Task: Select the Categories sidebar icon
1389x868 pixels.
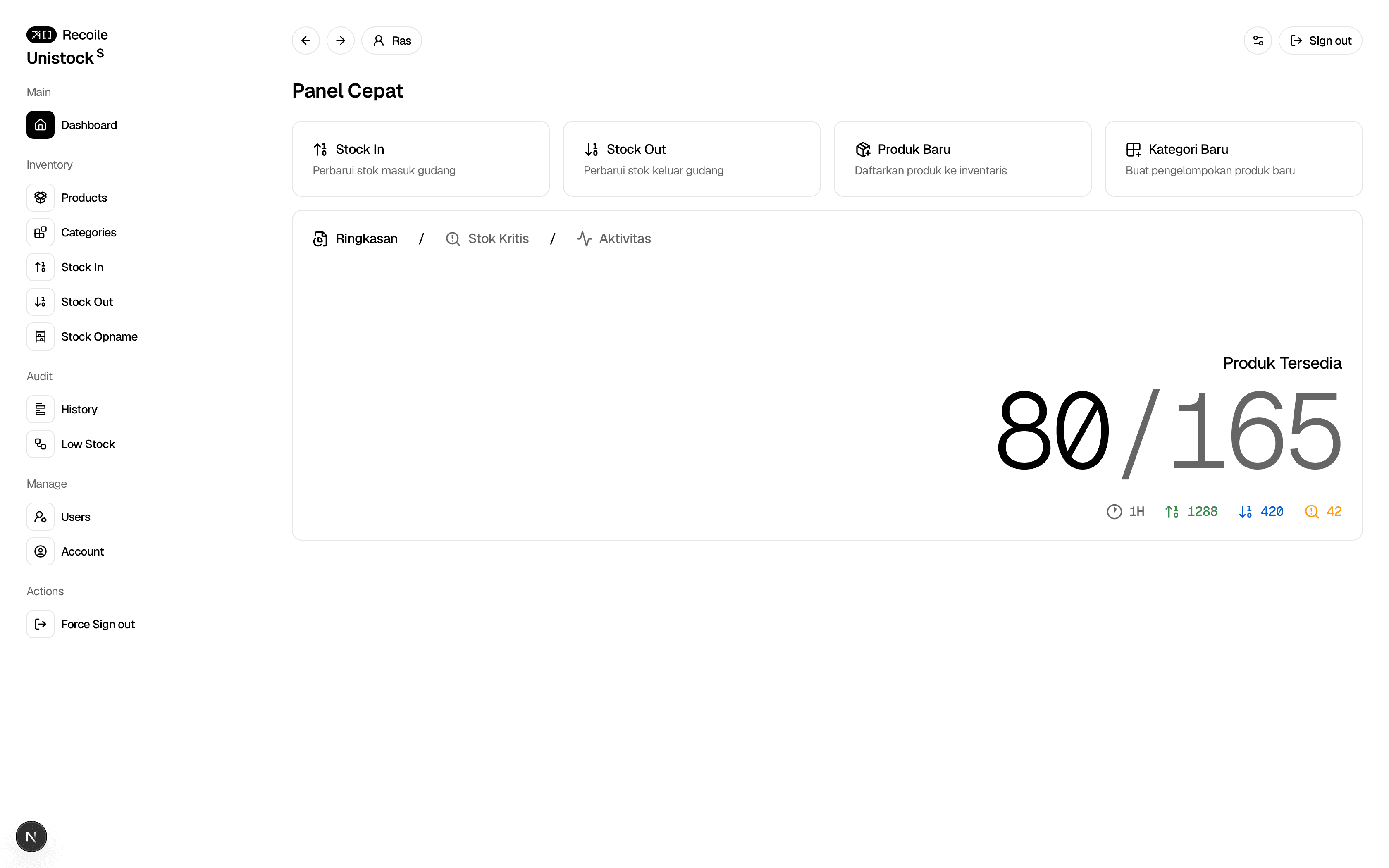Action: 40,232
